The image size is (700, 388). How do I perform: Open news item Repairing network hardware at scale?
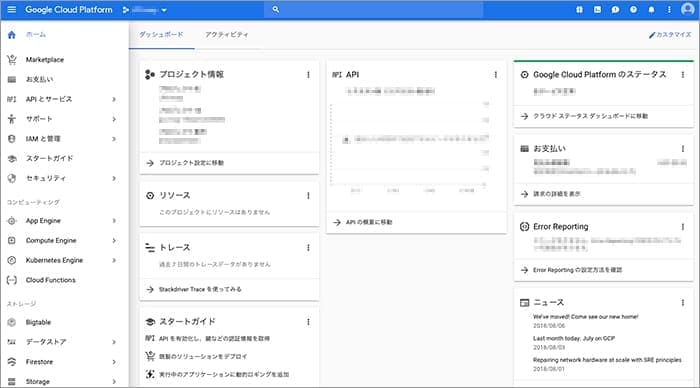[607, 360]
